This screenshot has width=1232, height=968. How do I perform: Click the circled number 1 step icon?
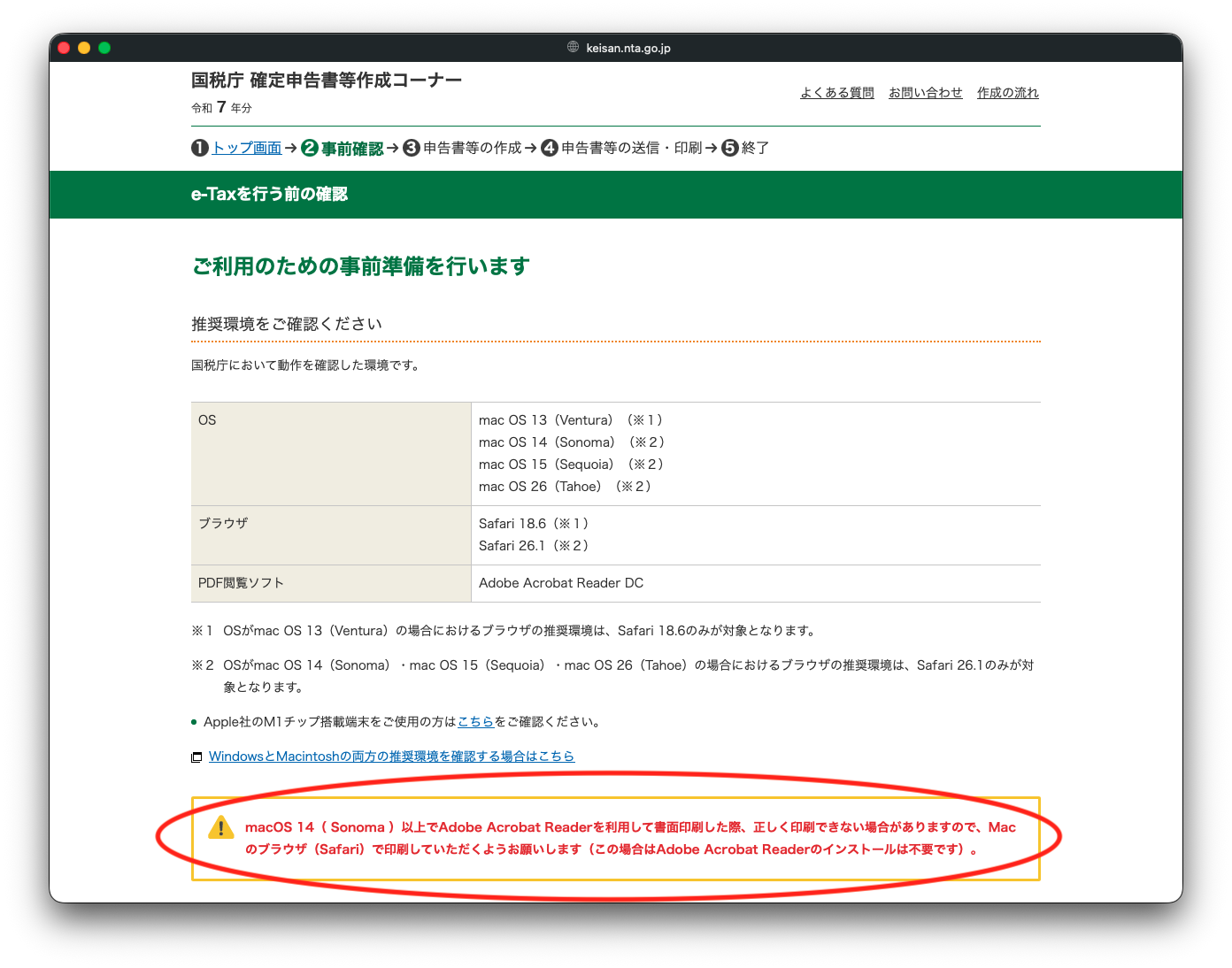coord(200,148)
